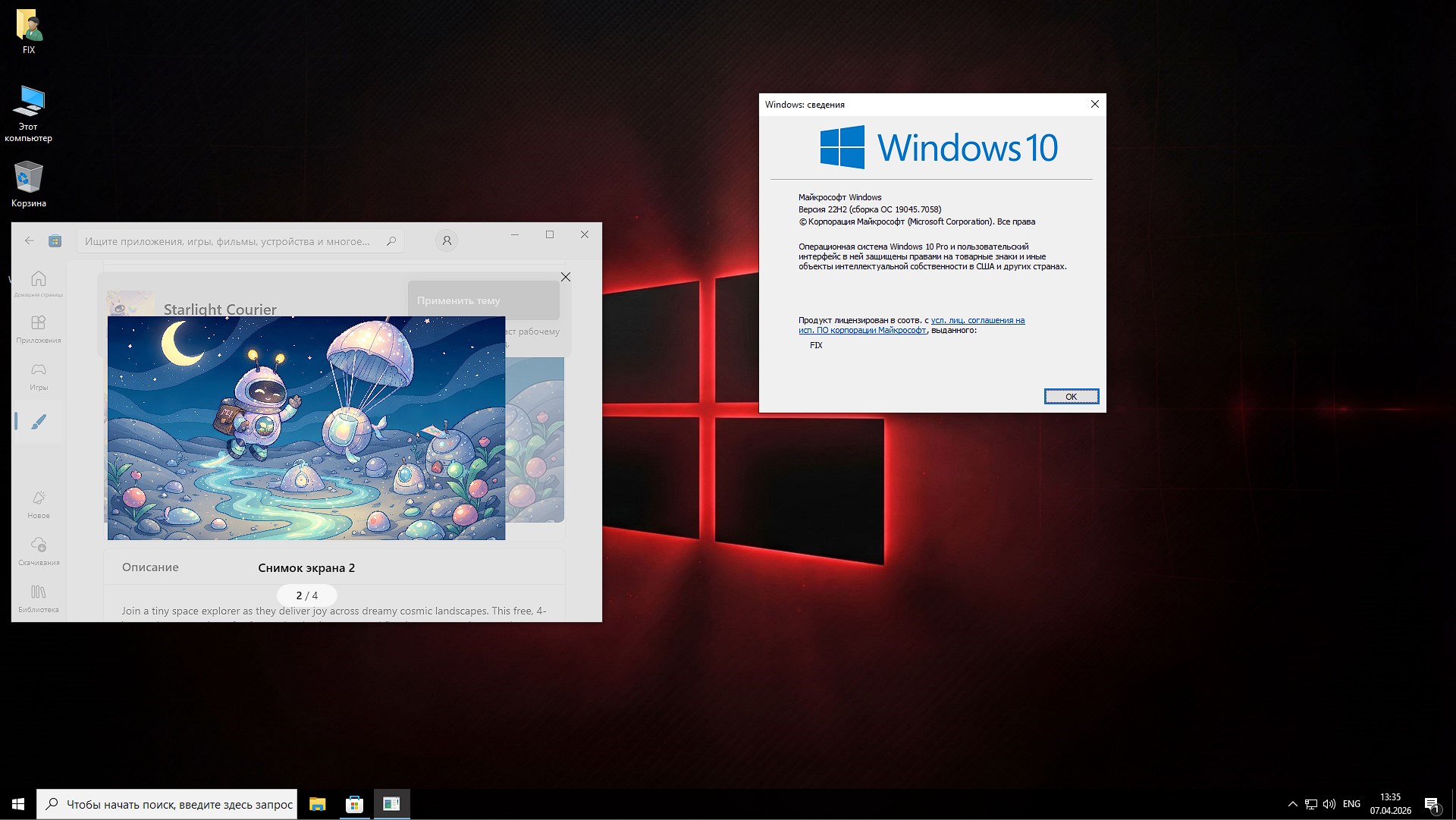
Task: Click OK in the Windows сведения dialog
Action: point(1071,396)
